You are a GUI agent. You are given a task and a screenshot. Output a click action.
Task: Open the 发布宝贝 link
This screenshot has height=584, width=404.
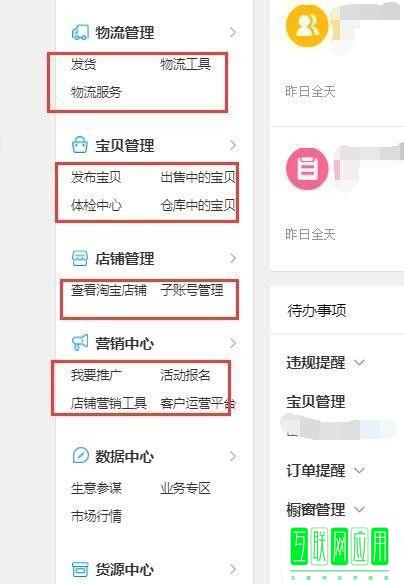(x=96, y=177)
